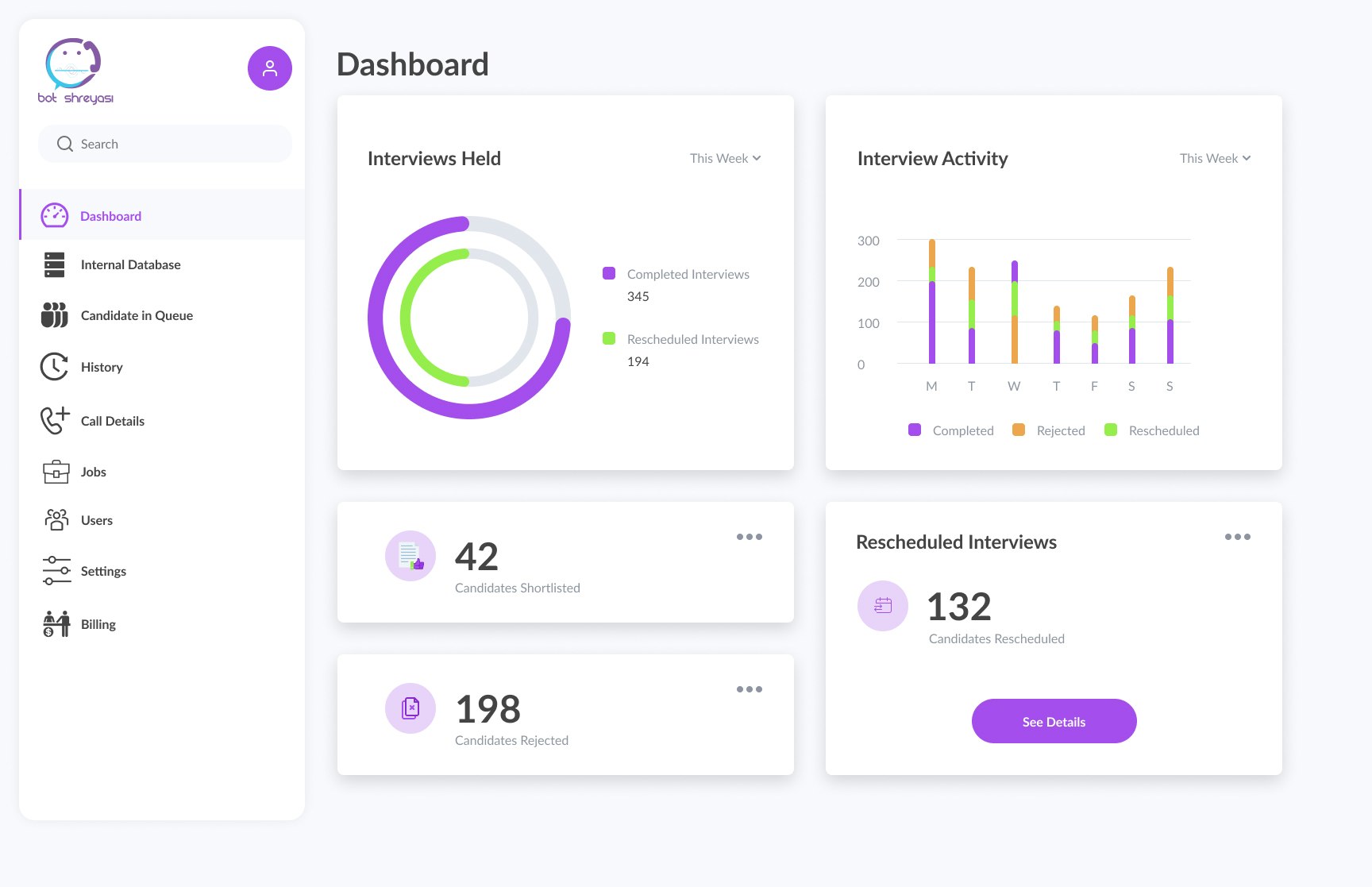This screenshot has width=1372, height=887.
Task: Toggle the Rejected legend swatch in chart
Action: click(x=1019, y=430)
